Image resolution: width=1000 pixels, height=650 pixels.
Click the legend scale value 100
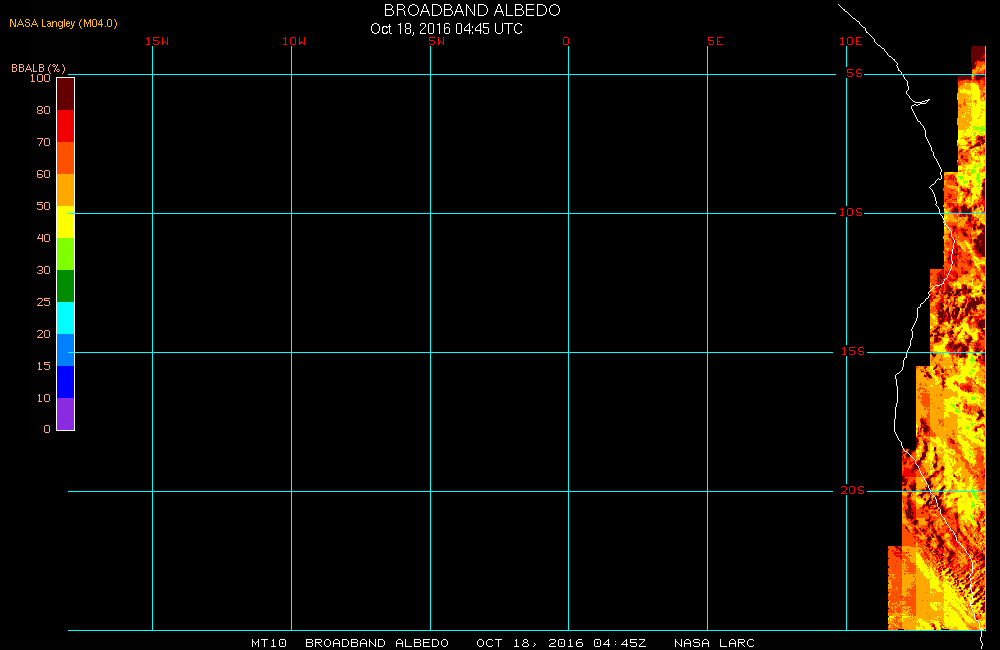[x=40, y=78]
